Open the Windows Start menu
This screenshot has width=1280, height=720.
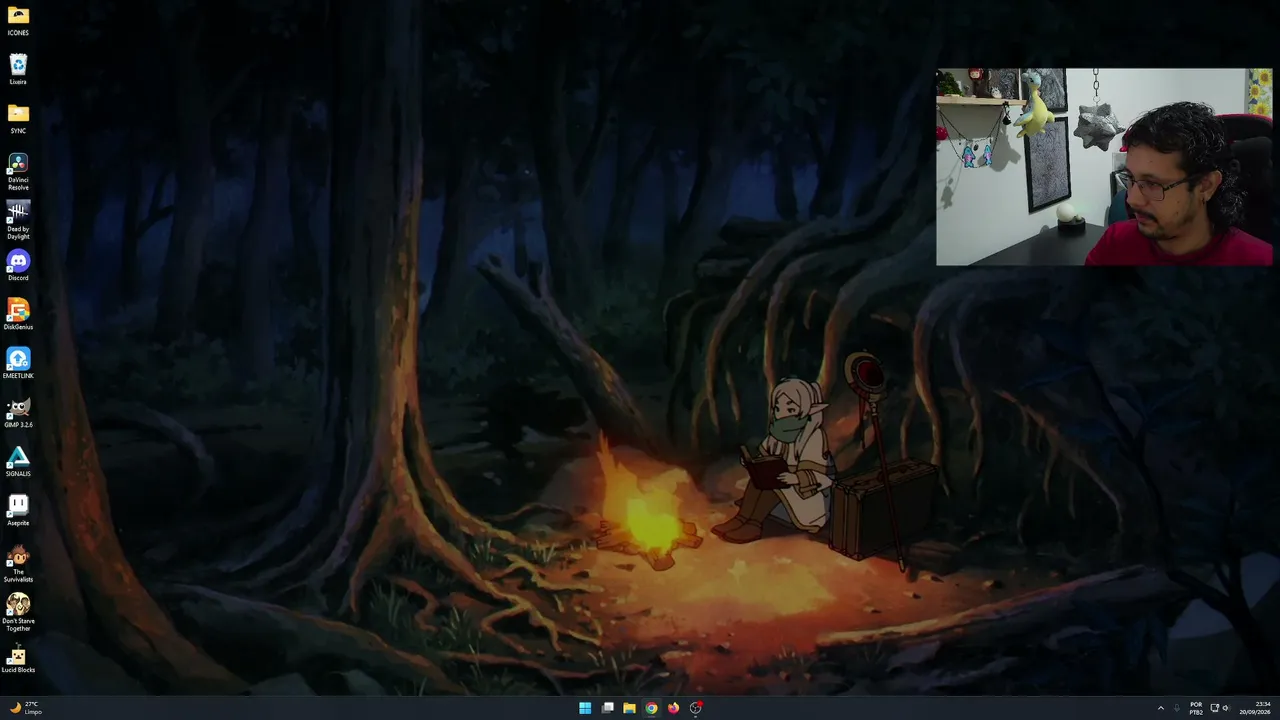(x=585, y=708)
